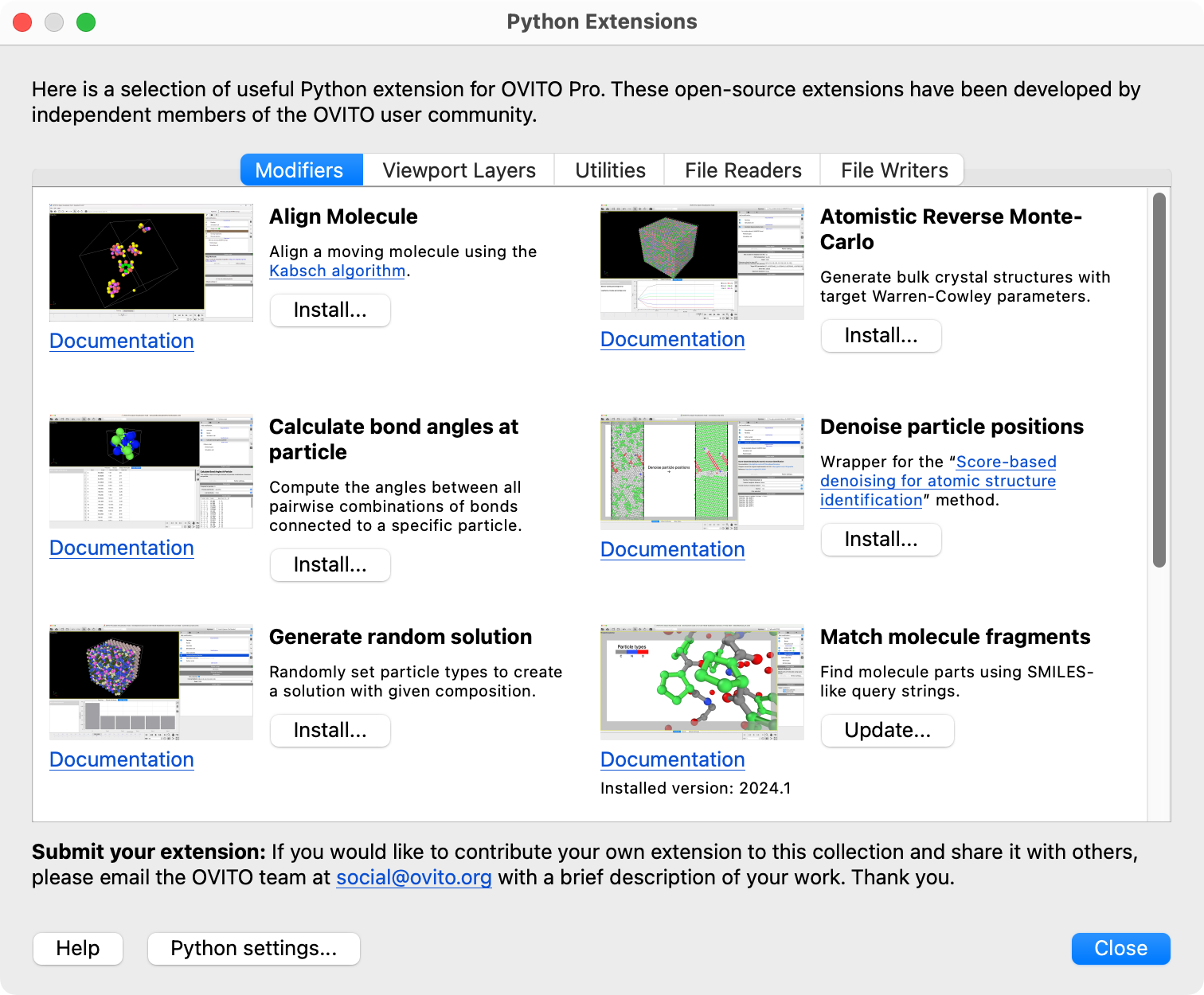Install the Generate random solution extension
The width and height of the screenshot is (1204, 995).
330,731
